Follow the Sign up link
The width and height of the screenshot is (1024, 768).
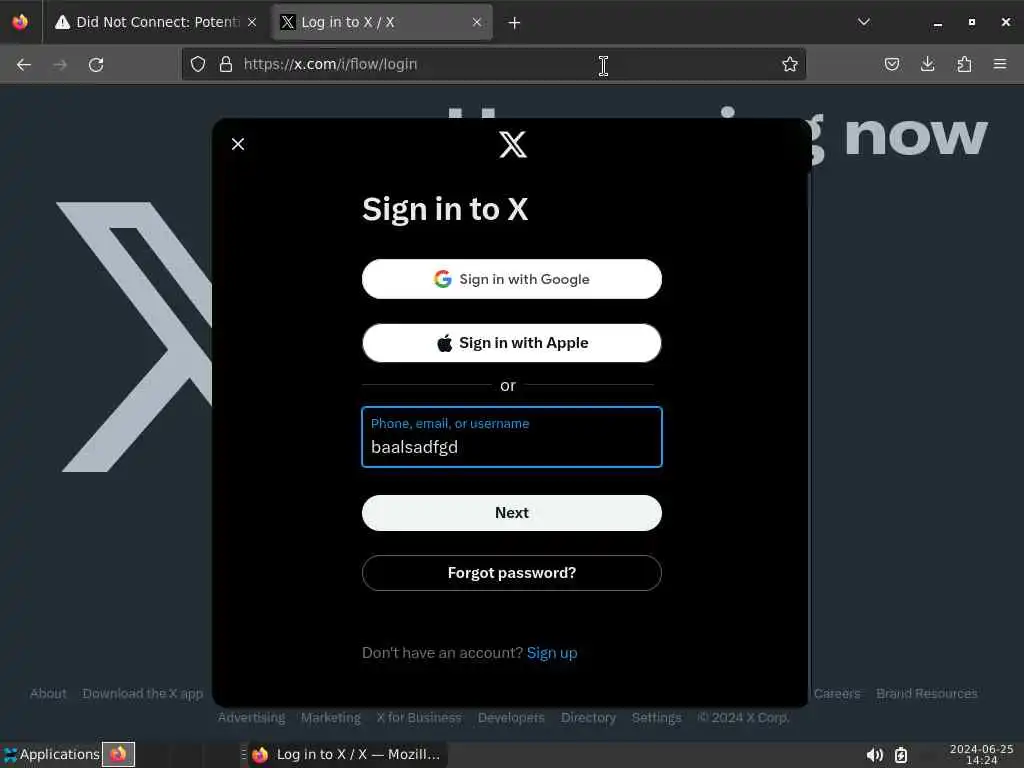tap(552, 652)
